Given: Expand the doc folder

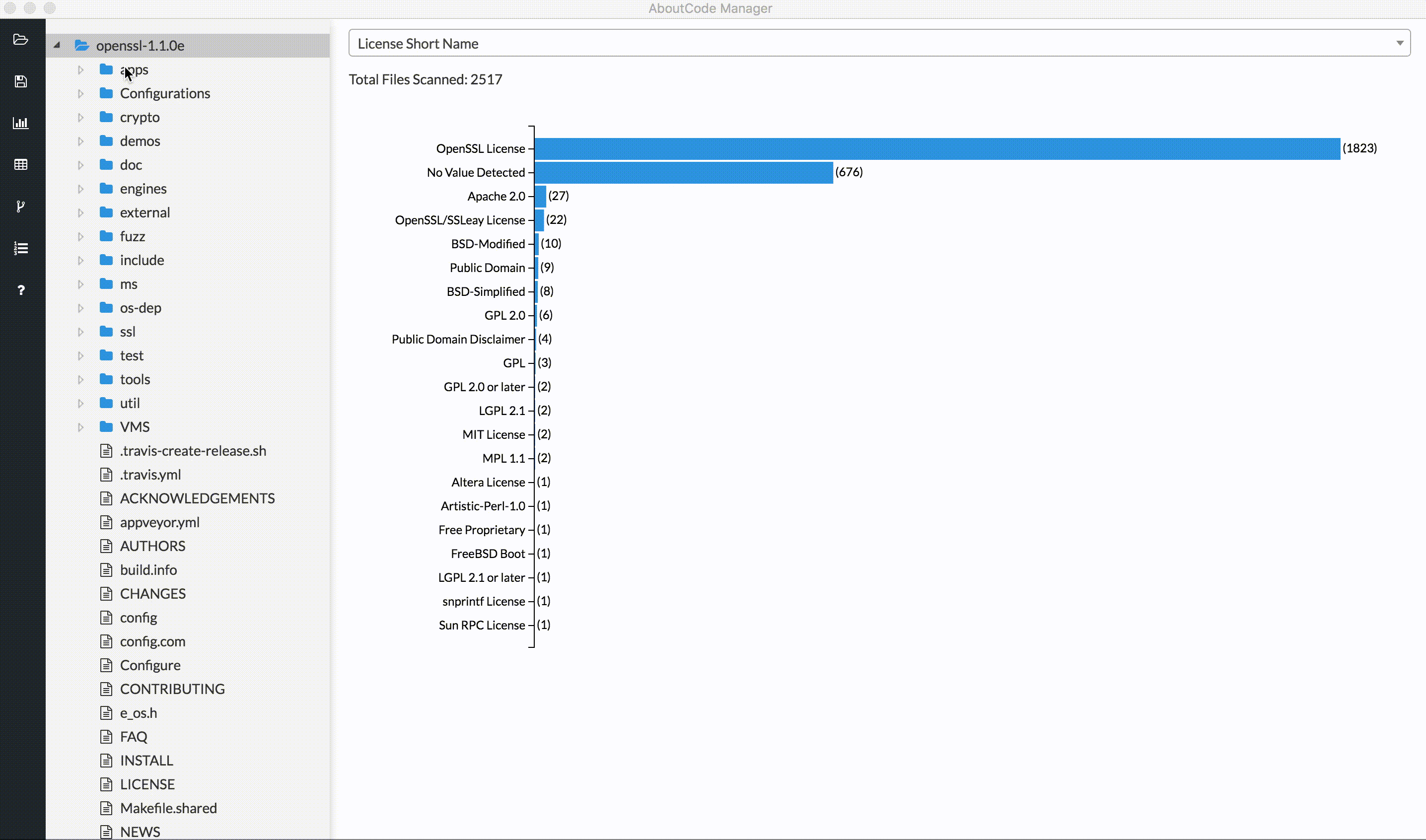Looking at the screenshot, I should click(x=80, y=165).
